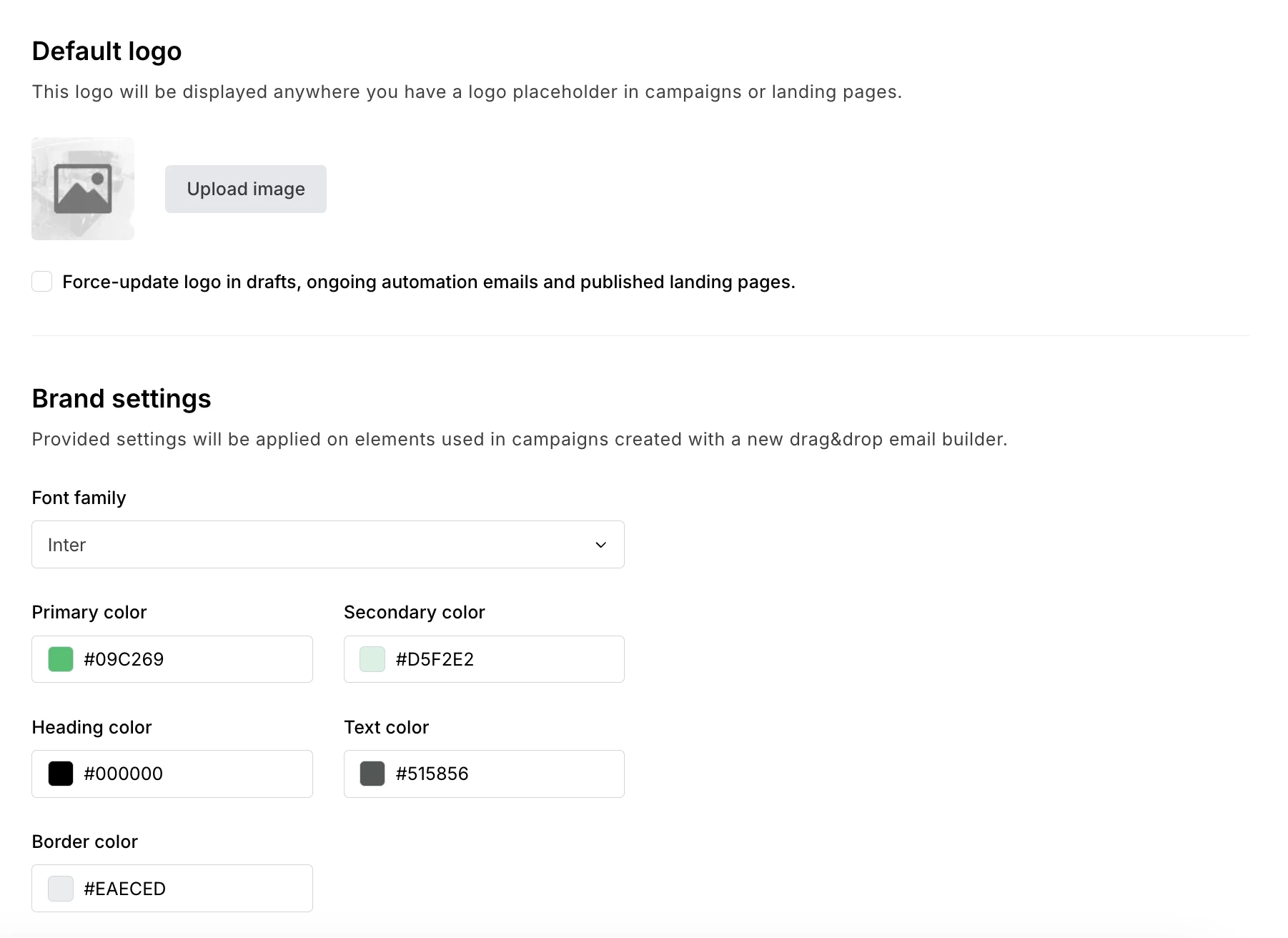Click the Border color hex value #EAECED
Viewport: 1288px width, 938px height.
124,889
